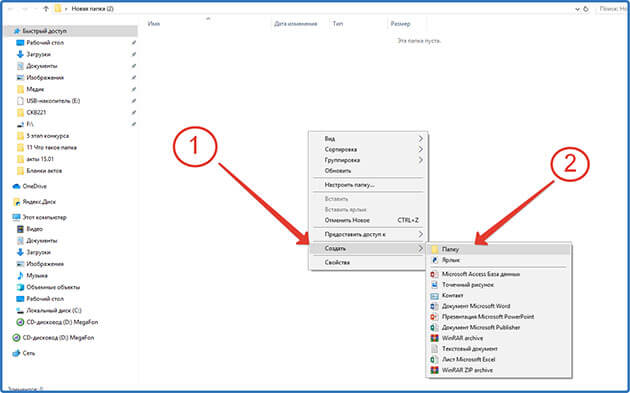
Task: Choose Обновить in the context menu
Action: [368, 171]
